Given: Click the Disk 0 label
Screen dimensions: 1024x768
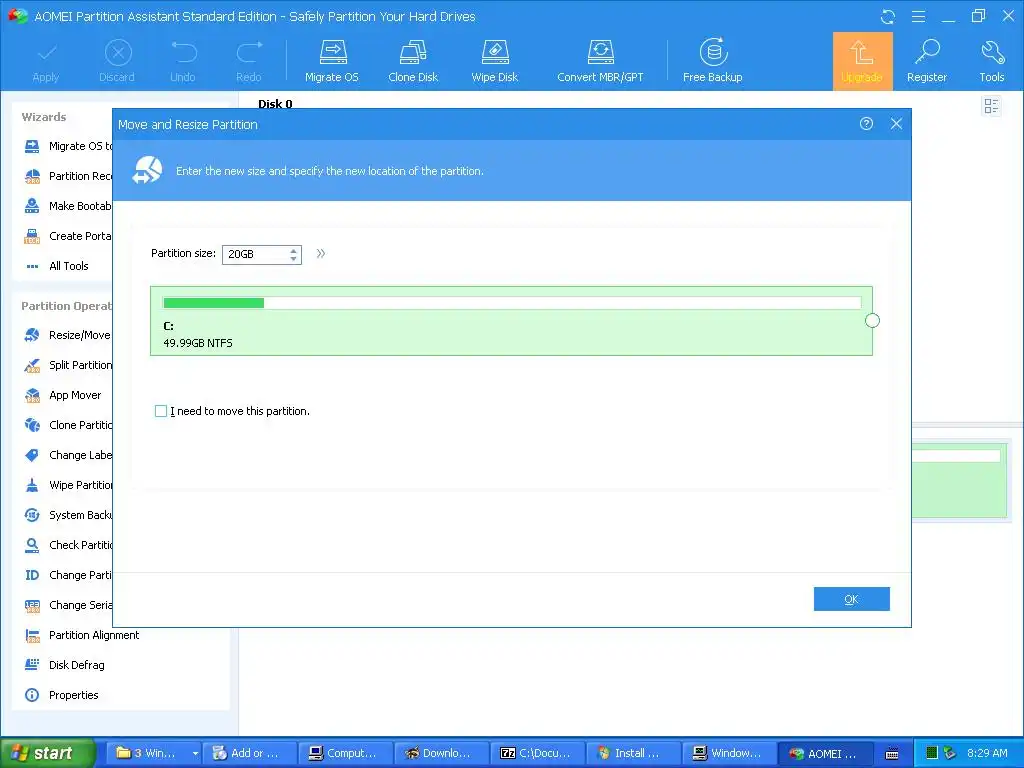Looking at the screenshot, I should click(x=275, y=104).
